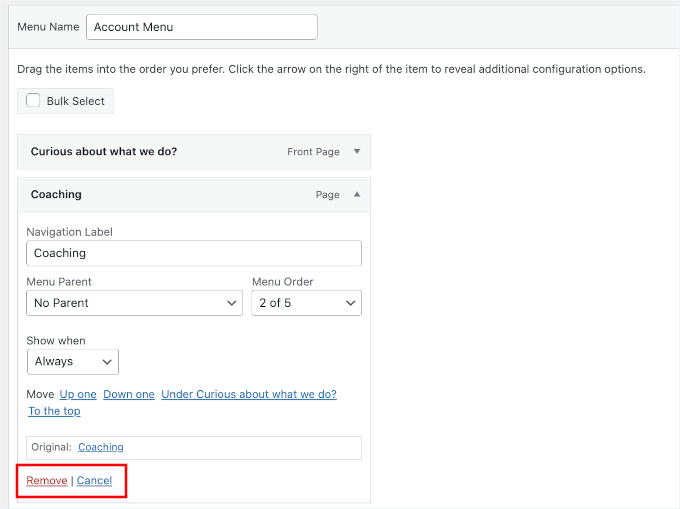
Task: Move the item To the top
Action: (x=54, y=411)
